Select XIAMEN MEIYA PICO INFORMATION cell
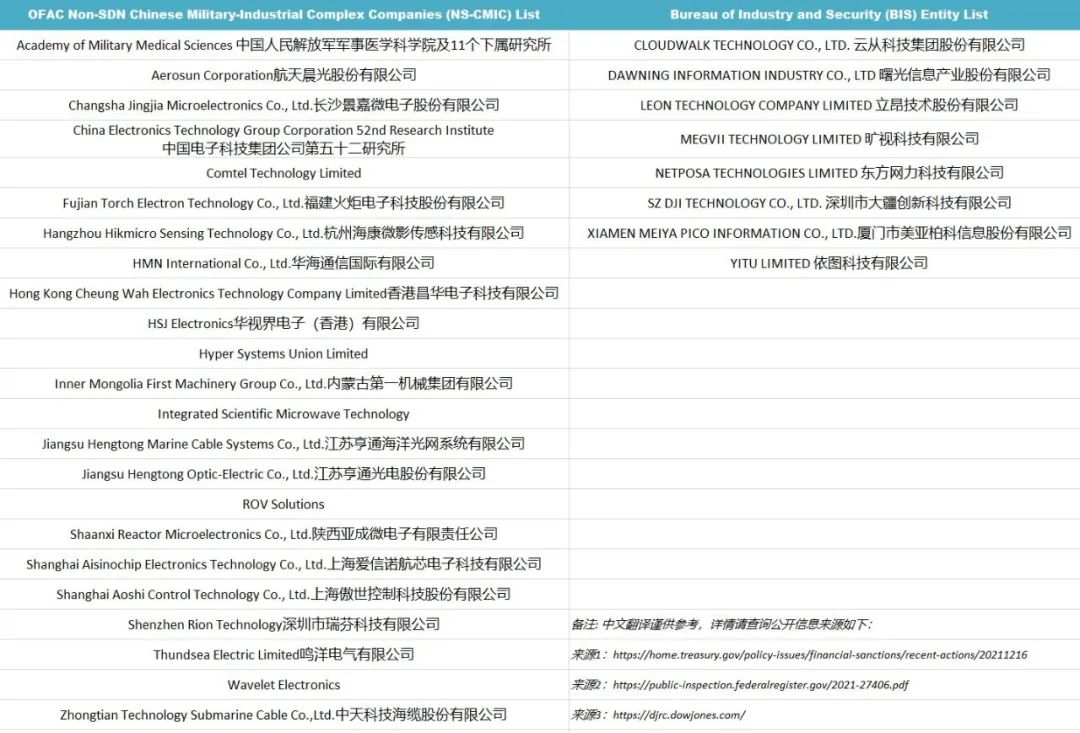The width and height of the screenshot is (1080, 733). [825, 234]
